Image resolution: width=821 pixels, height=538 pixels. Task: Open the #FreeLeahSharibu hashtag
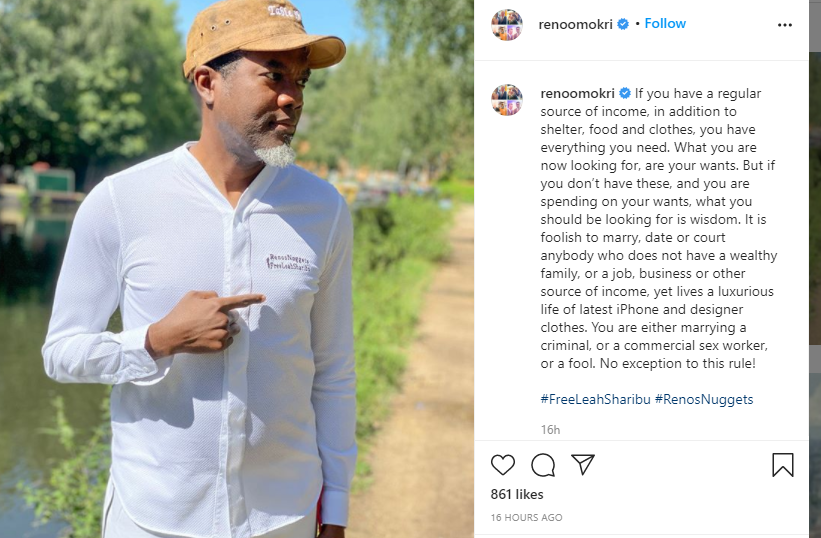click(x=595, y=399)
